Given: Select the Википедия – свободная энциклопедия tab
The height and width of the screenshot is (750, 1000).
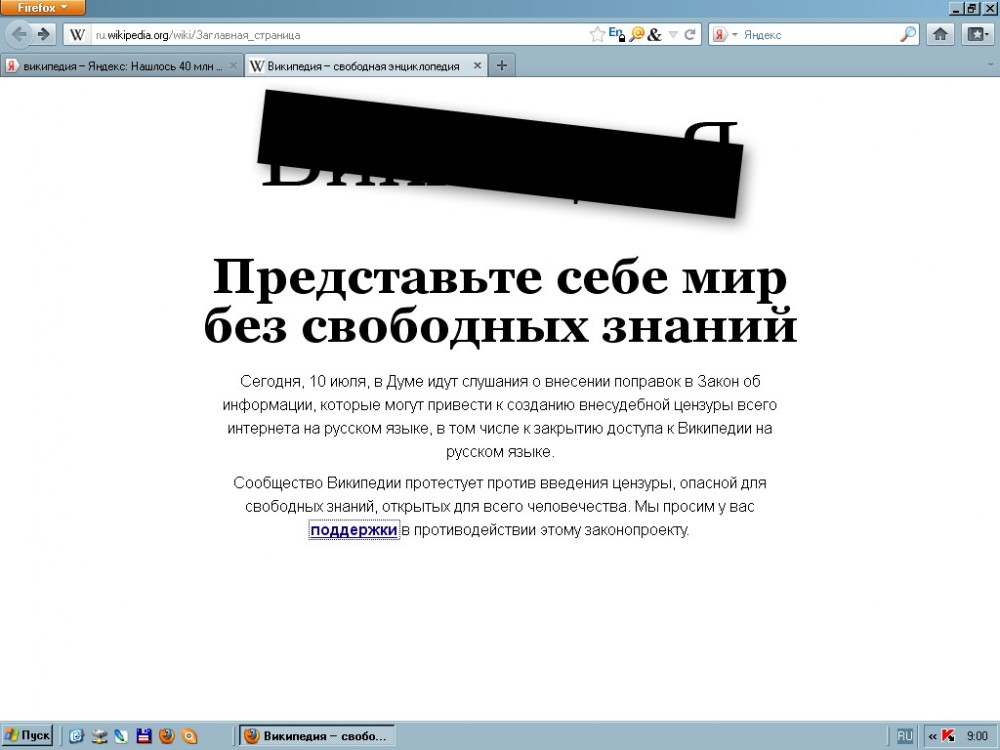Looking at the screenshot, I should (x=358, y=66).
